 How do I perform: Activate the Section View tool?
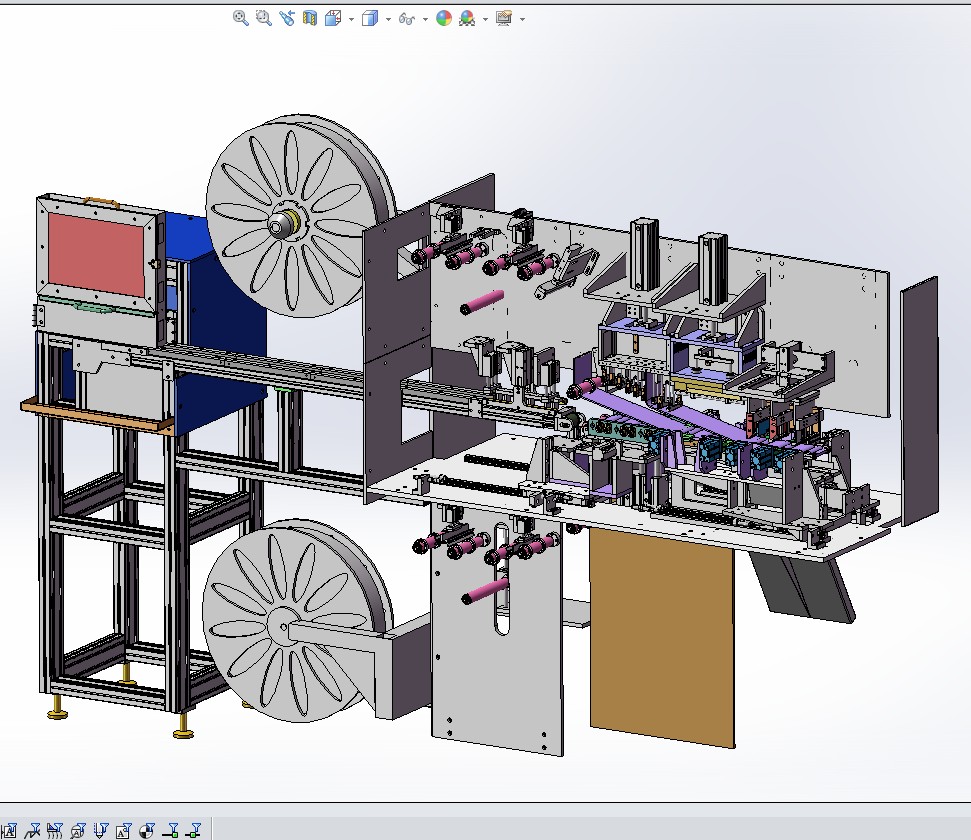pyautogui.click(x=310, y=18)
